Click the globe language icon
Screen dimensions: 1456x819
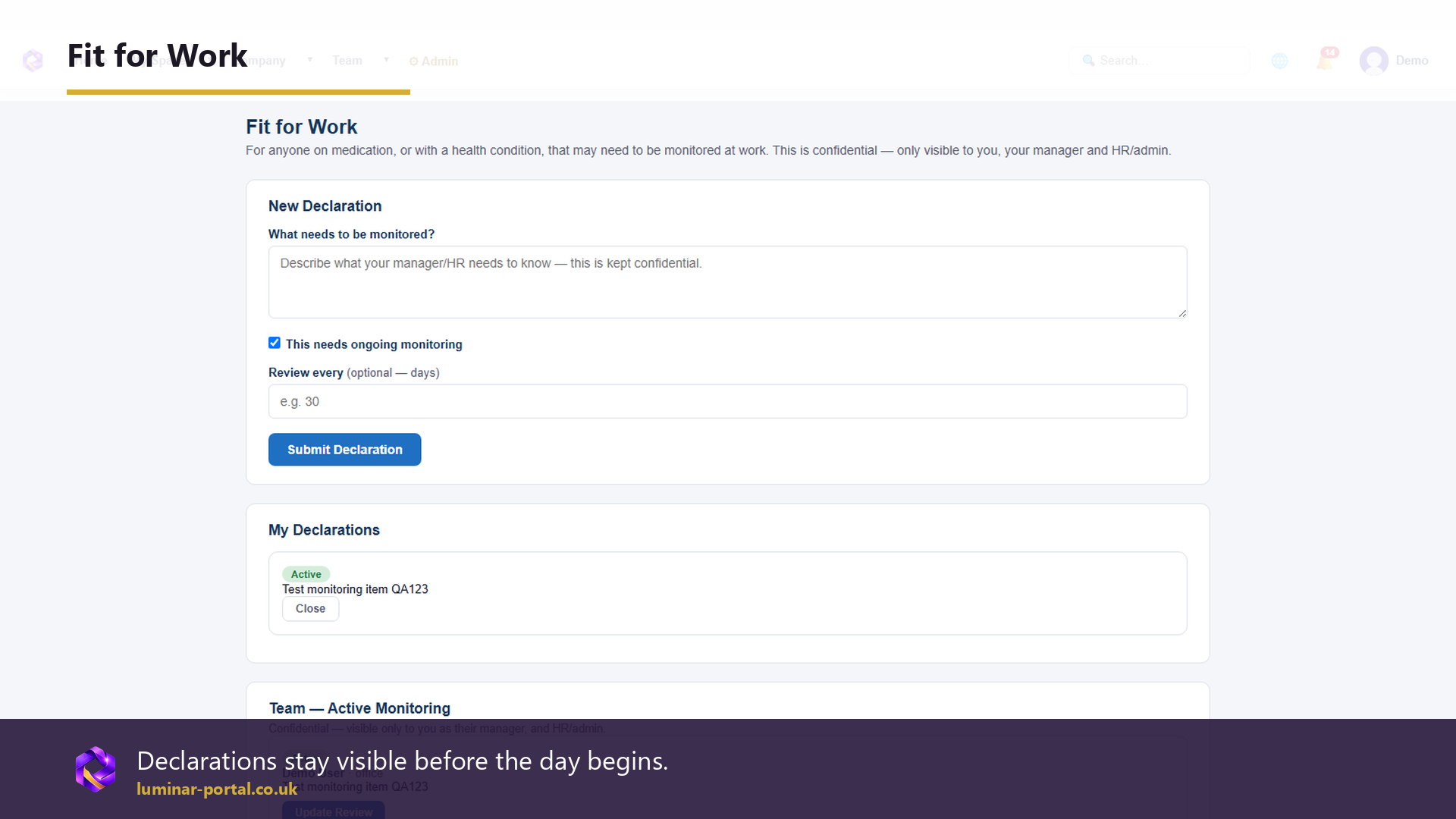tap(1280, 61)
